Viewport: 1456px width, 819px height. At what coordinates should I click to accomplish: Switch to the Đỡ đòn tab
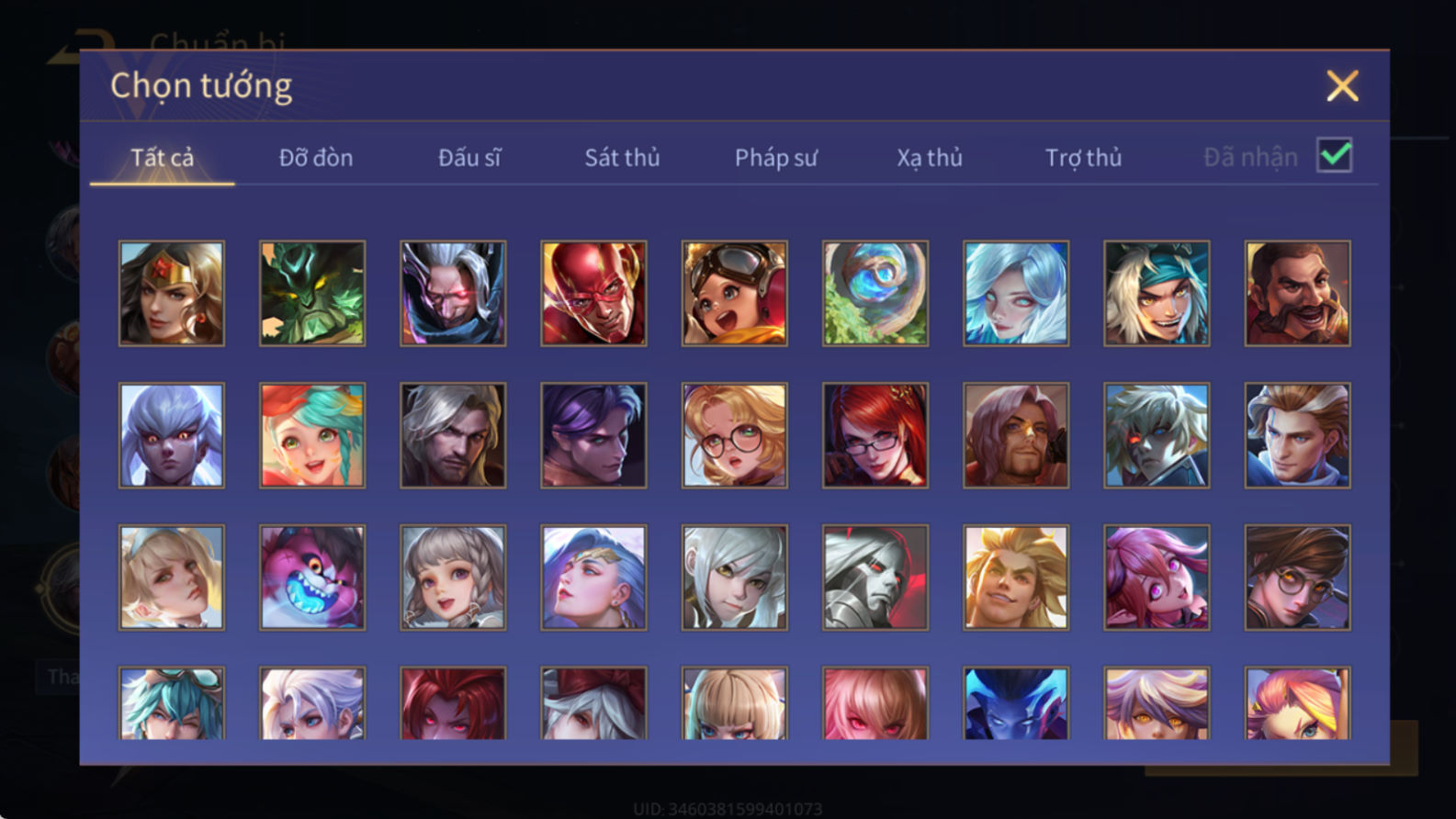316,158
